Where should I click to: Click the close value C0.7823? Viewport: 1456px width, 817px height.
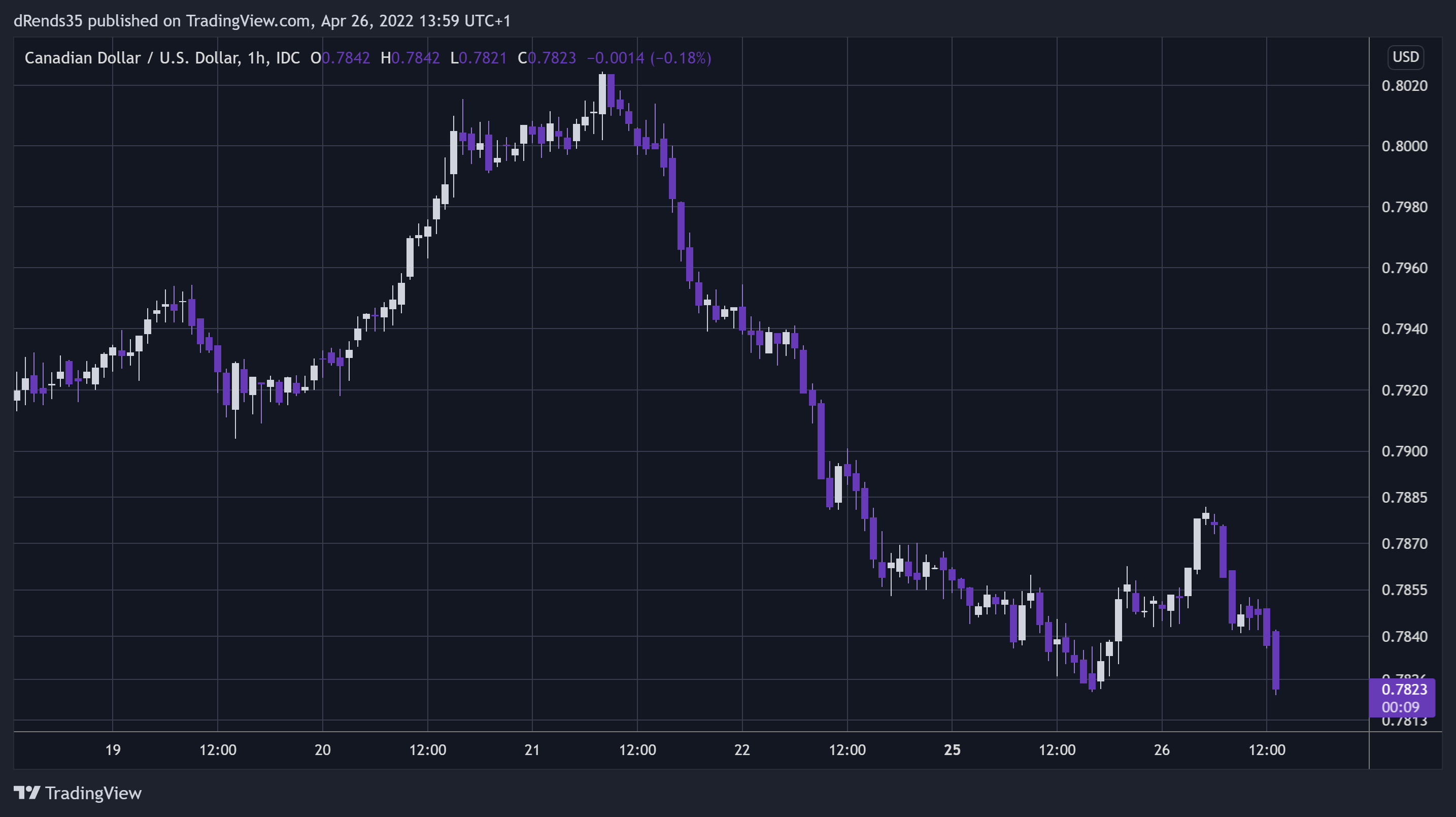pos(547,58)
